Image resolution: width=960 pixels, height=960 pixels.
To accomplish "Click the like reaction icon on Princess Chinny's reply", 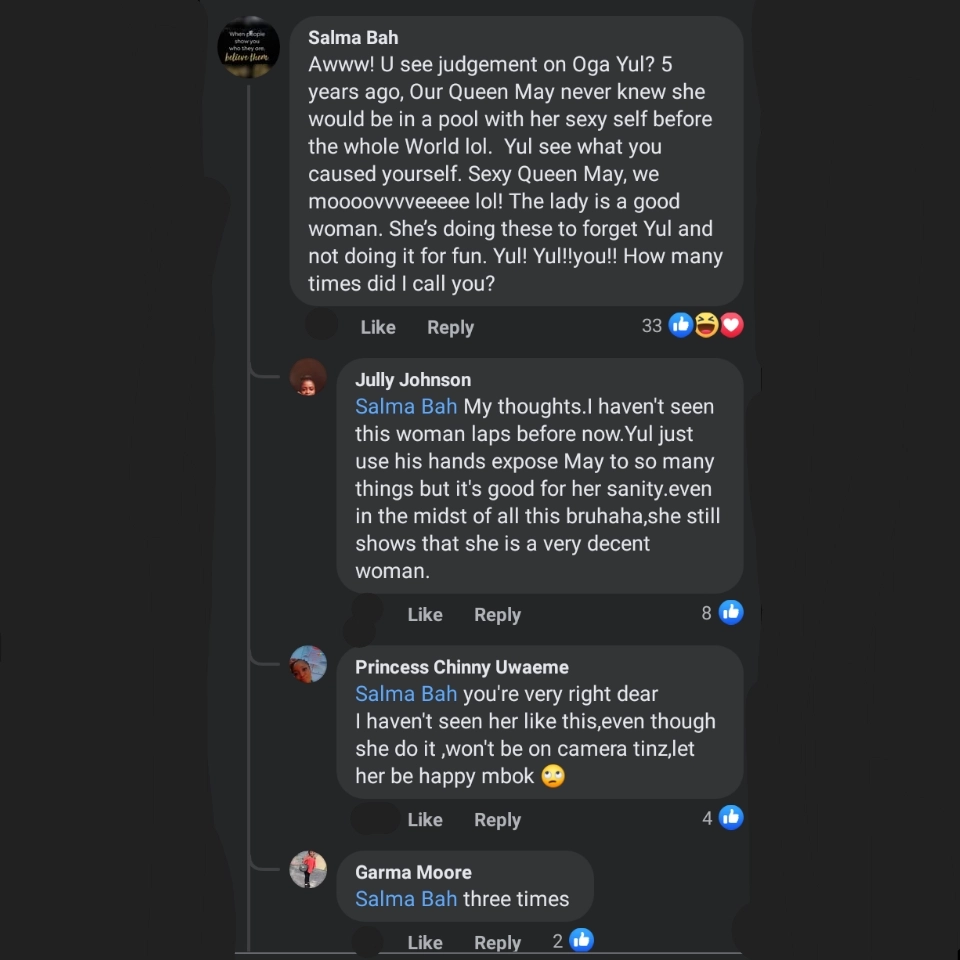I will (x=731, y=818).
